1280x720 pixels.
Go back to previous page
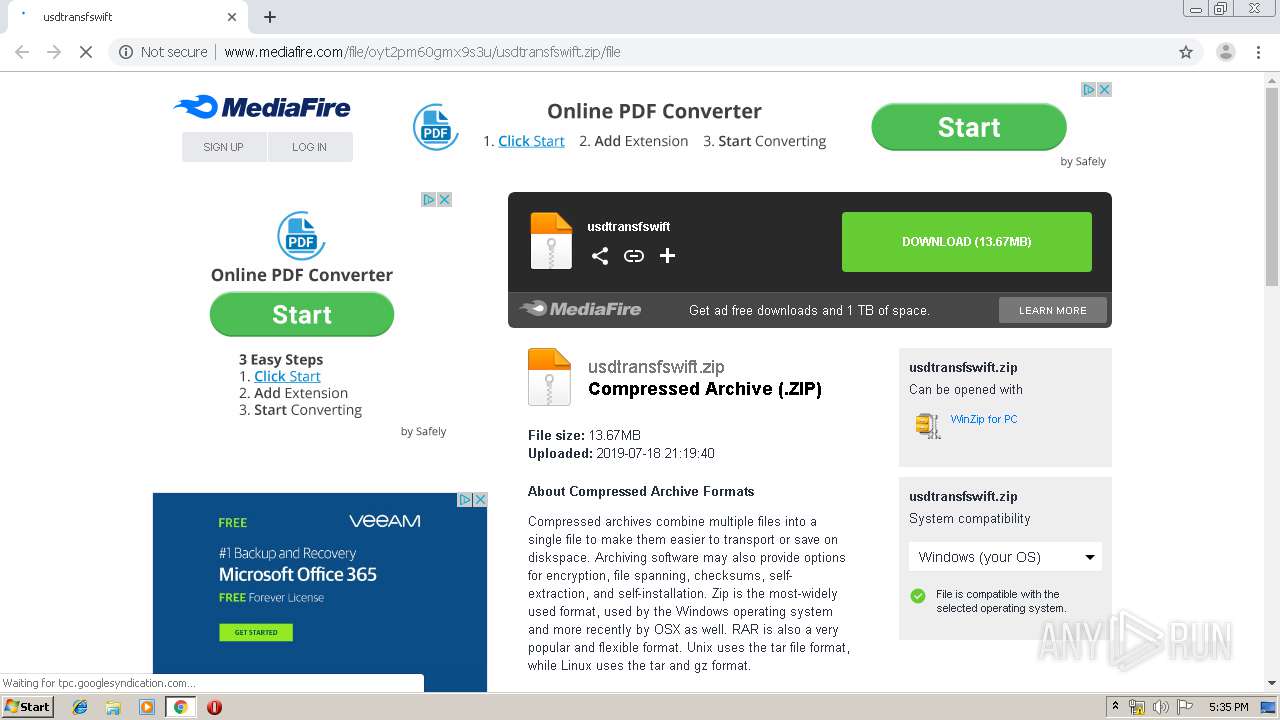[x=22, y=52]
